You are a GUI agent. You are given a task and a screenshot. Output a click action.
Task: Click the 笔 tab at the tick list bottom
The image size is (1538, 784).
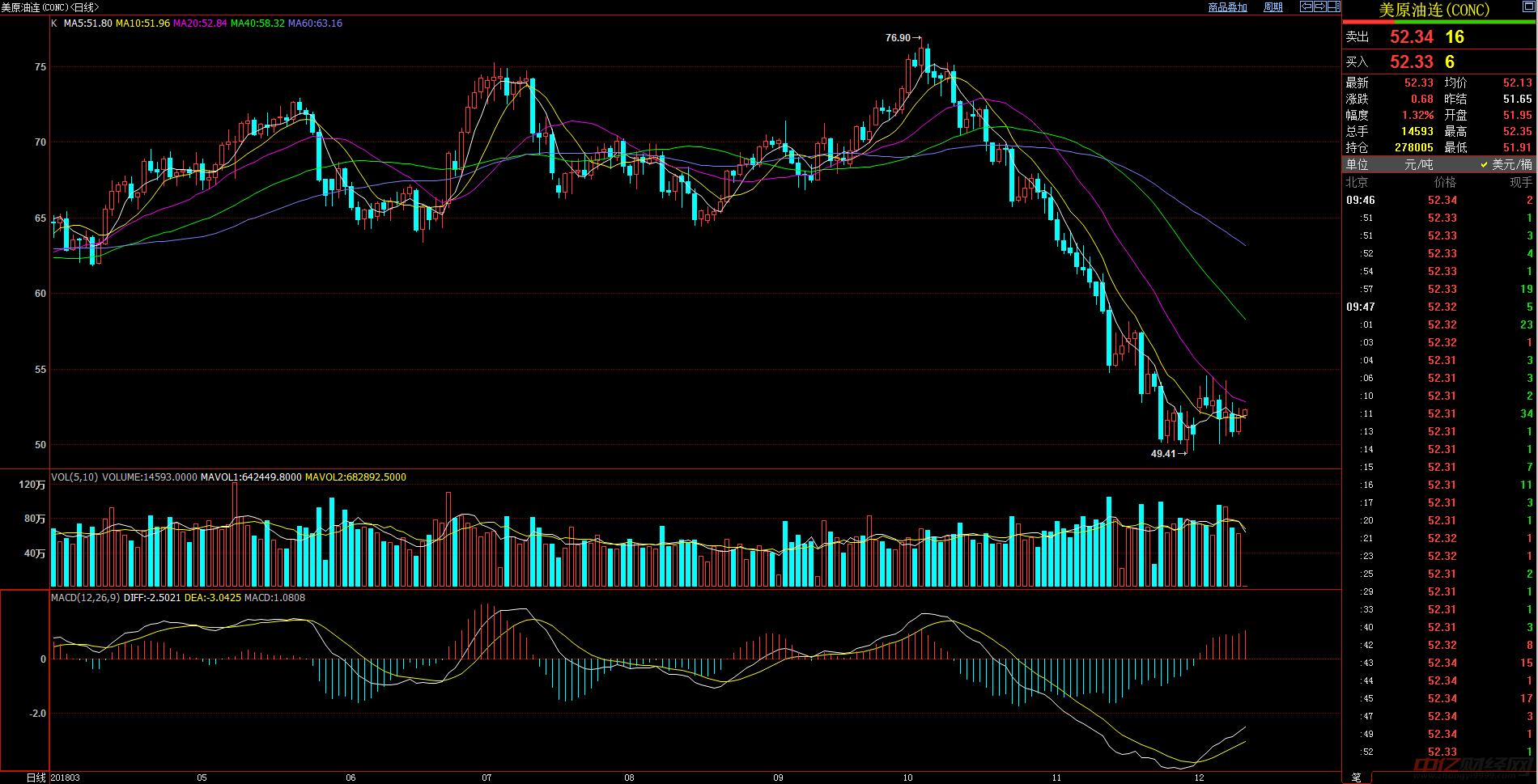click(1356, 778)
